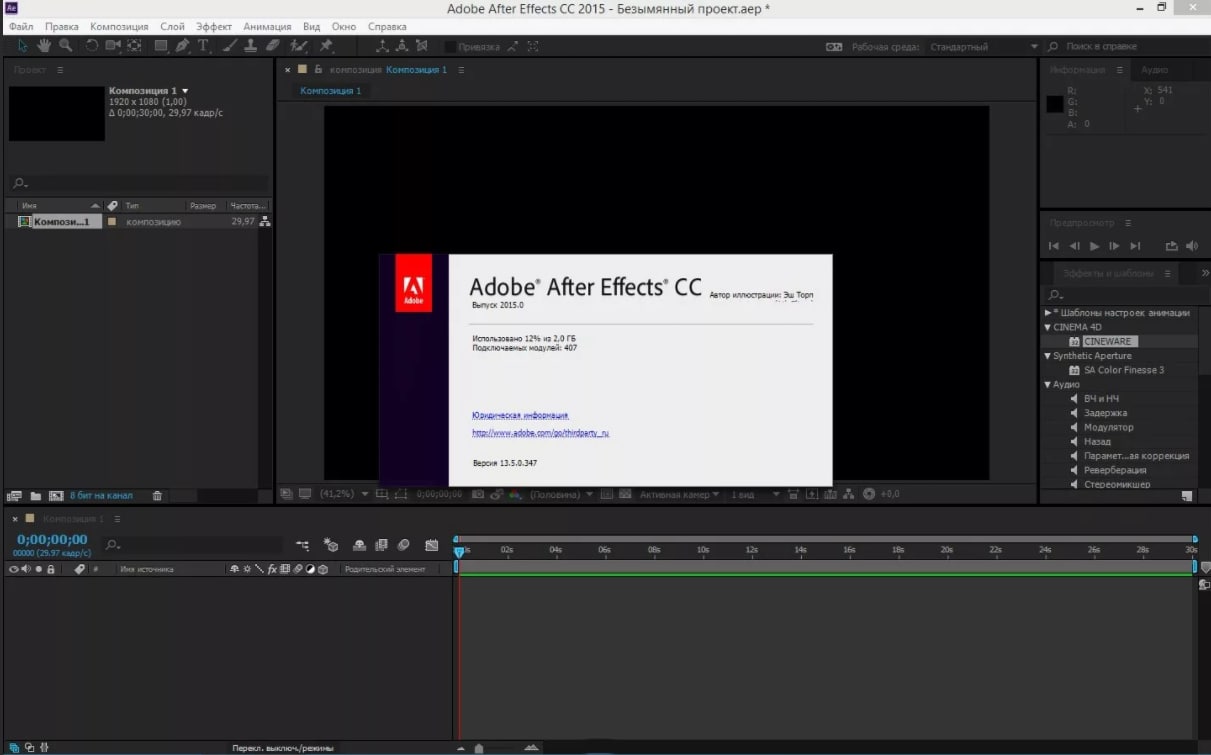Open the Рабочая среда Стандартный dropdown
This screenshot has width=1211, height=755.
click(x=984, y=47)
